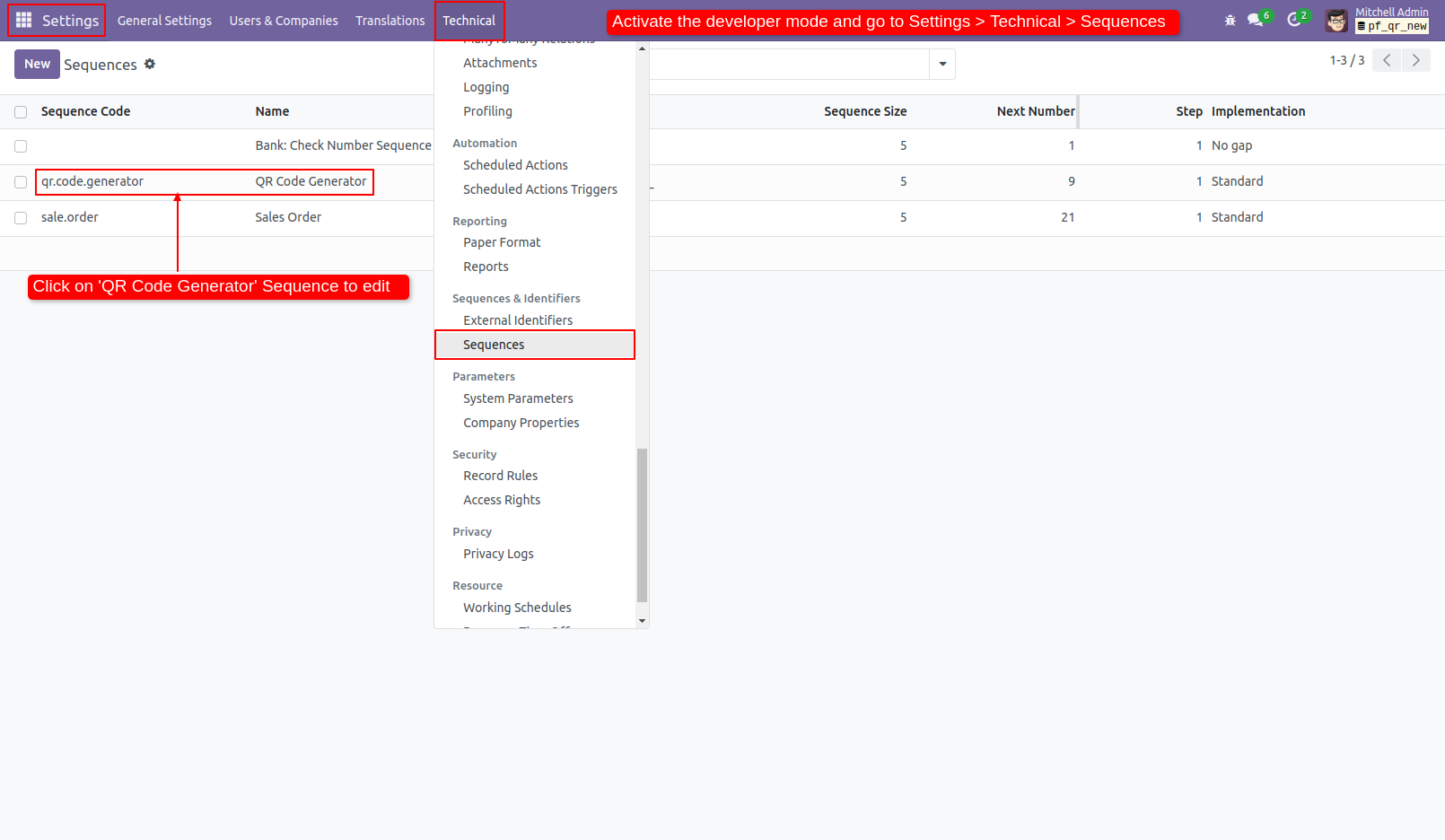The image size is (1445, 840).
Task: Open the activities clock icon with 2 items
Action: (1293, 20)
